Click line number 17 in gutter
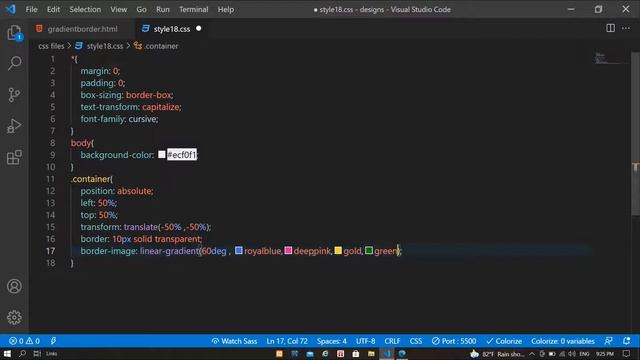Viewport: 640px width, 360px height. [x=50, y=251]
